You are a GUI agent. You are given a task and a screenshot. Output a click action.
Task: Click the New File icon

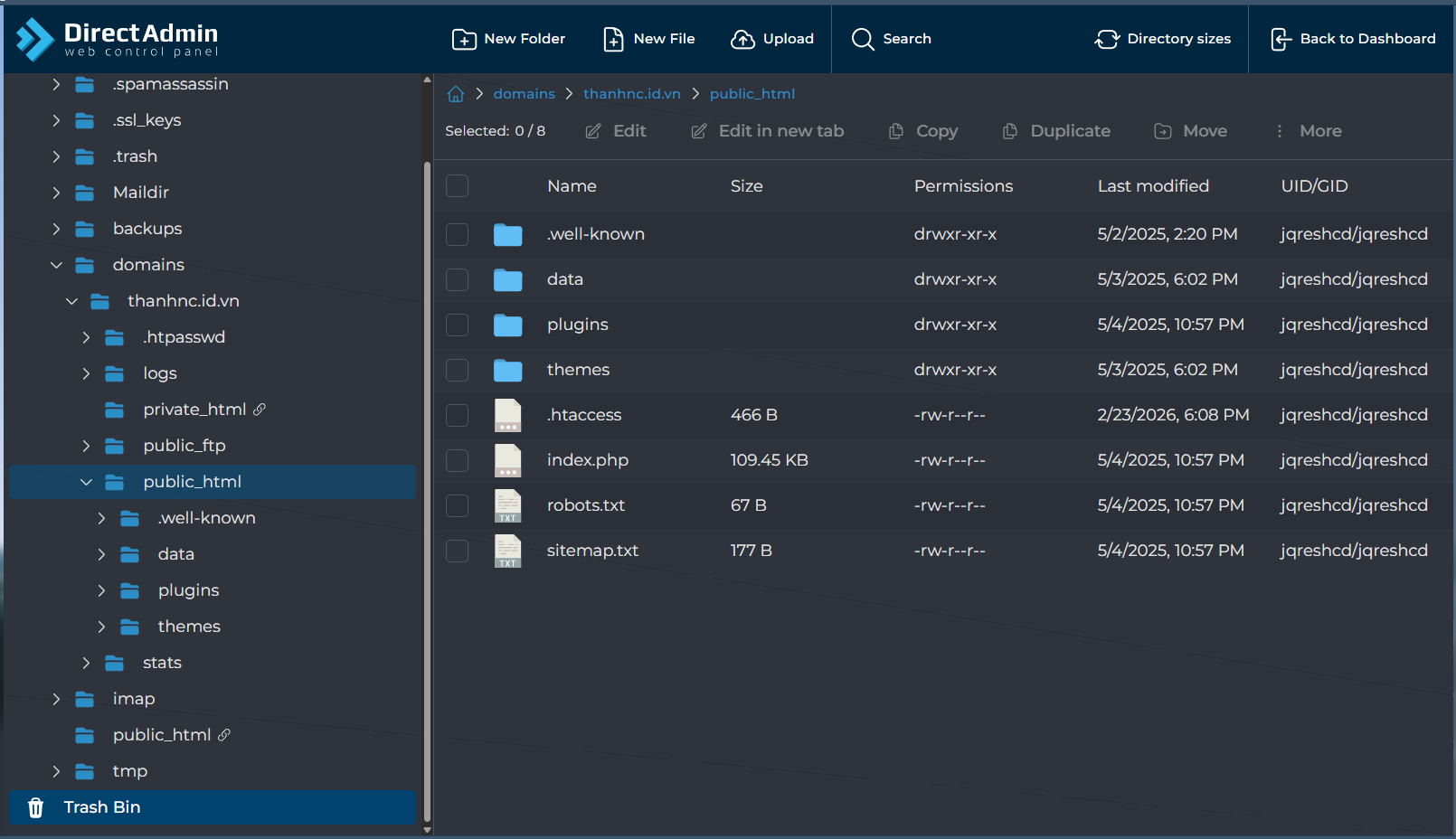tap(613, 39)
